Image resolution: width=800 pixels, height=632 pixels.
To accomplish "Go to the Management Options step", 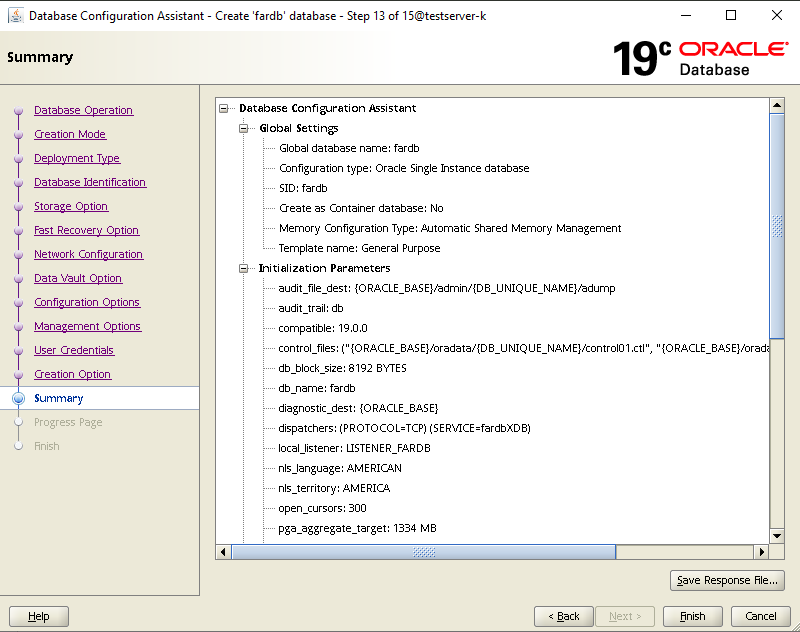I will tap(87, 326).
